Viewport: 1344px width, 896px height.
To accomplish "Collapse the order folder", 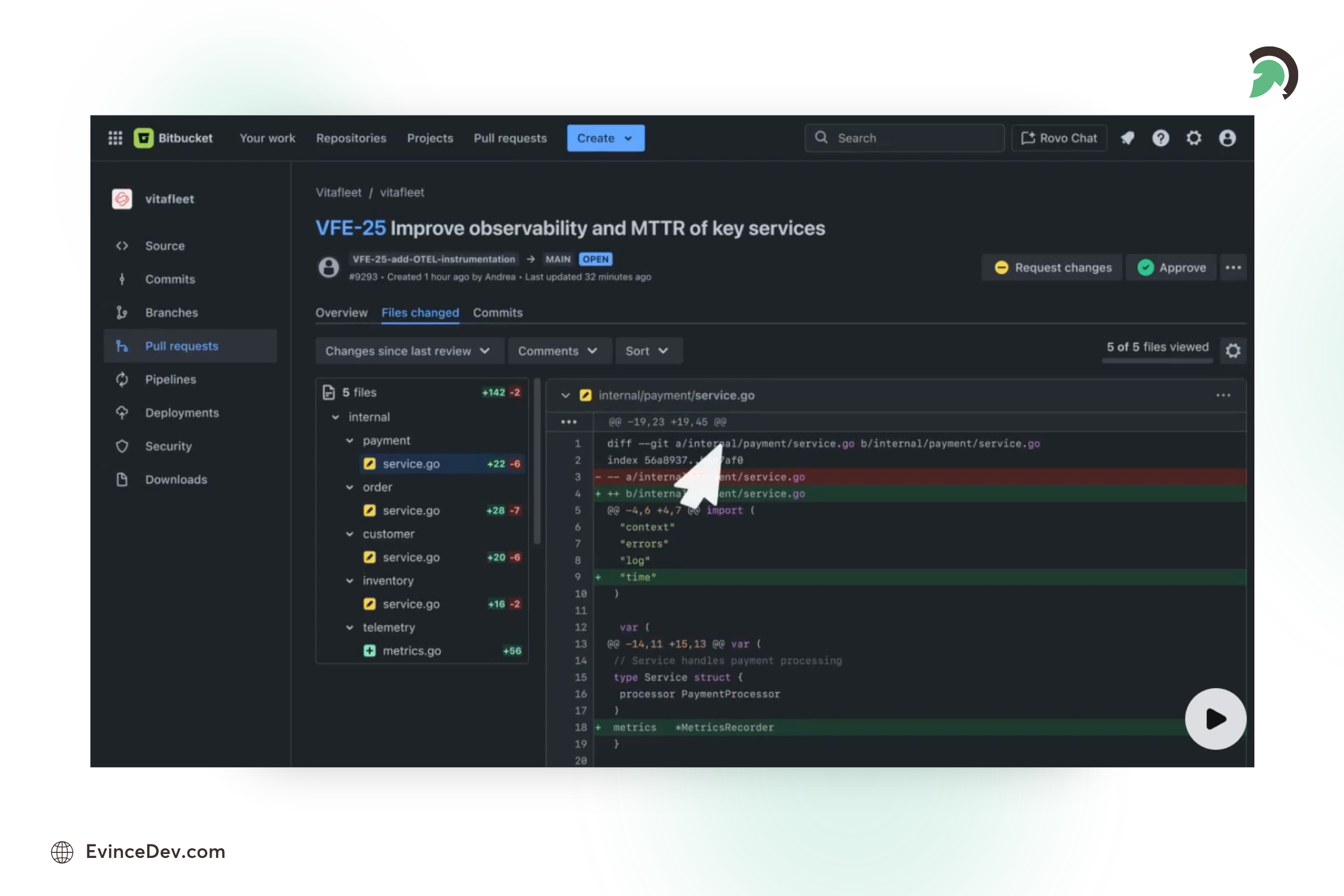I will tap(349, 487).
